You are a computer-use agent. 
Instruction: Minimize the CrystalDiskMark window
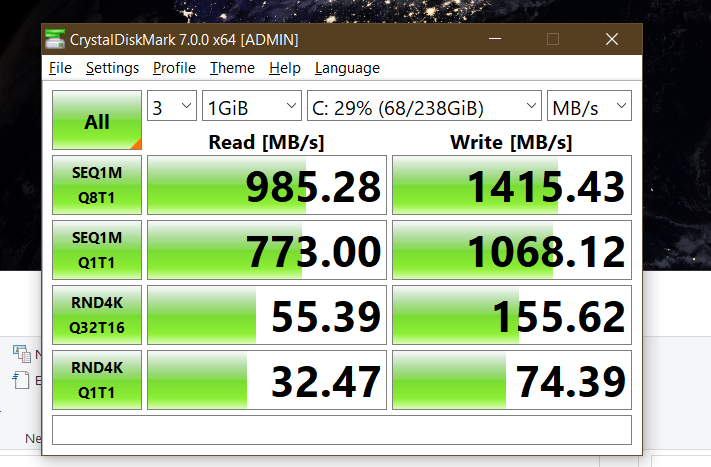(x=495, y=39)
